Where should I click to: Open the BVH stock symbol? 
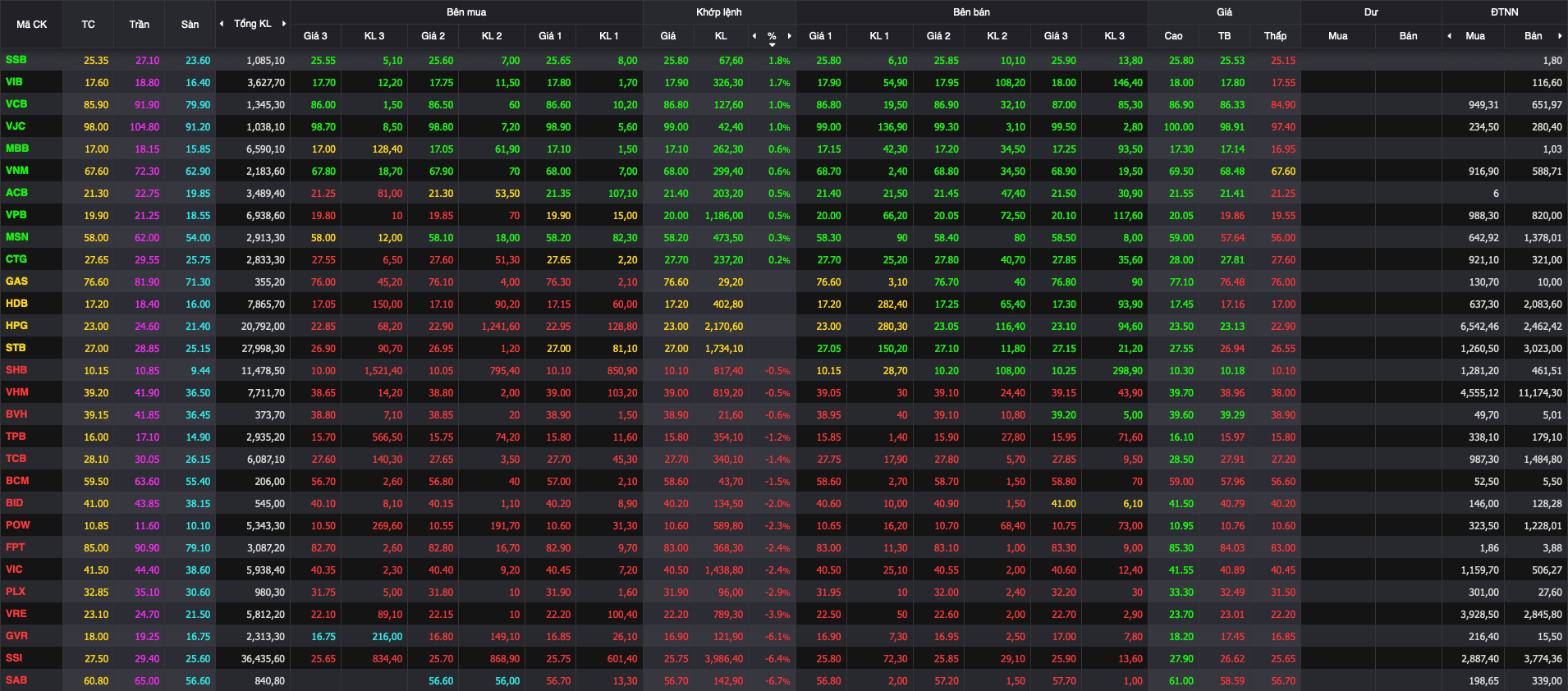click(x=16, y=414)
